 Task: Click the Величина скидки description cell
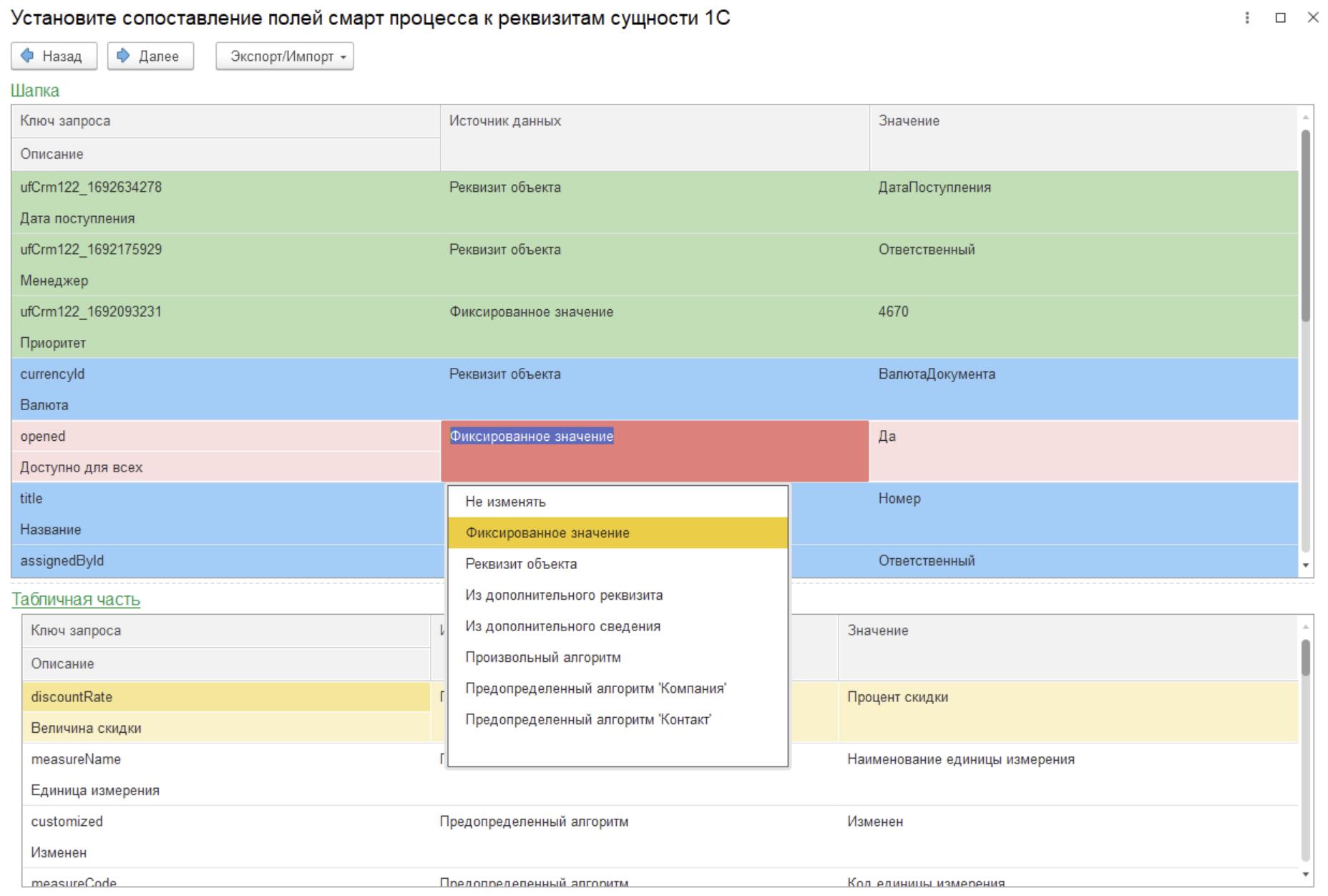[x=226, y=728]
